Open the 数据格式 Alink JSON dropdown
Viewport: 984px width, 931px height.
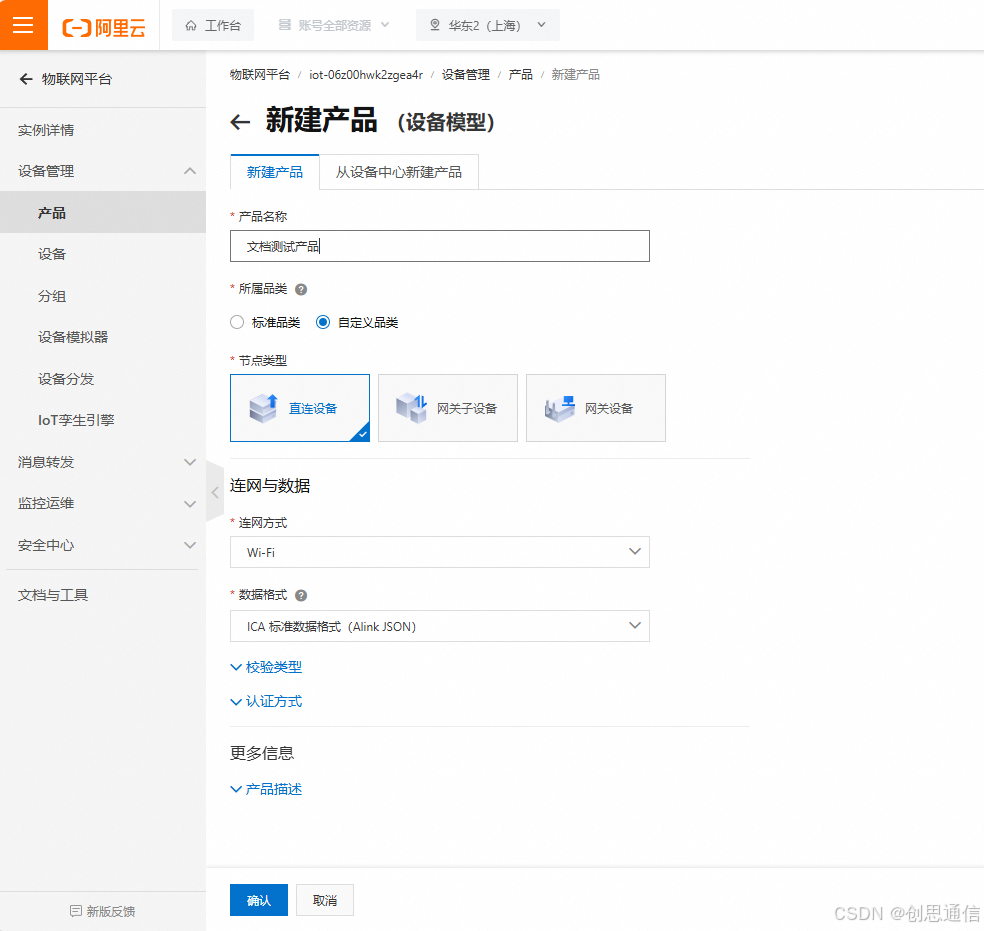click(439, 626)
